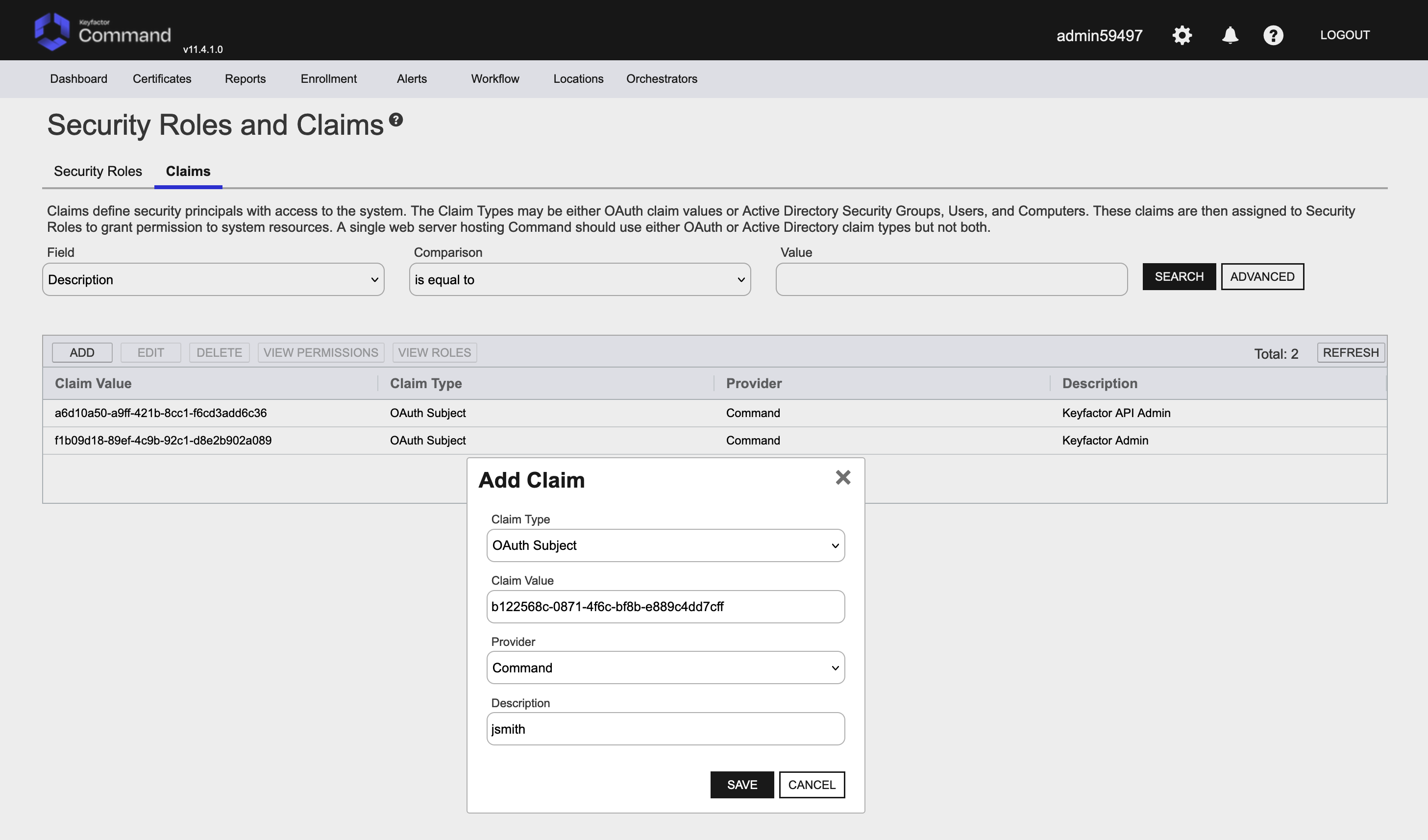The image size is (1428, 840).
Task: Expand the Provider dropdown in dialog
Action: (665, 667)
